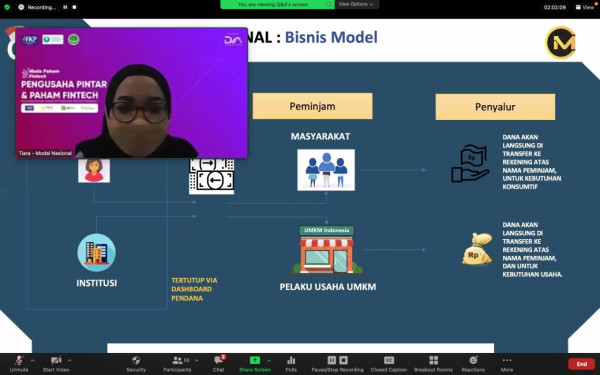600x375 pixels.
Task: Stop the recording from bottom toolbar
Action: point(344,360)
